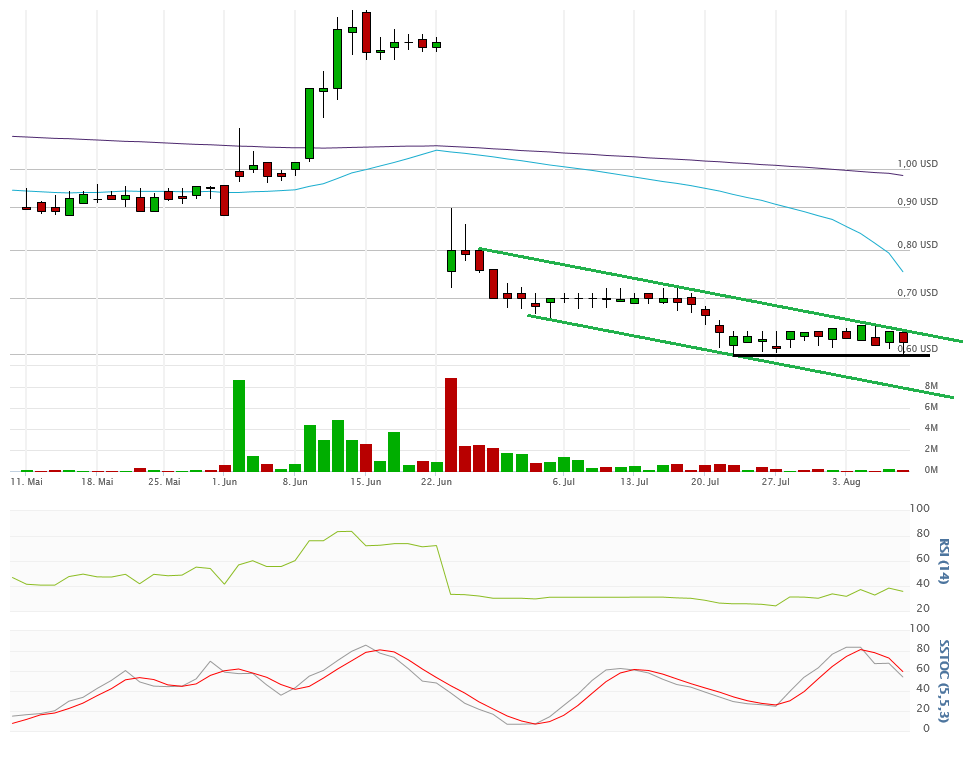968x765 pixels.
Task: Click the tallest green volume bar
Action: (239, 425)
